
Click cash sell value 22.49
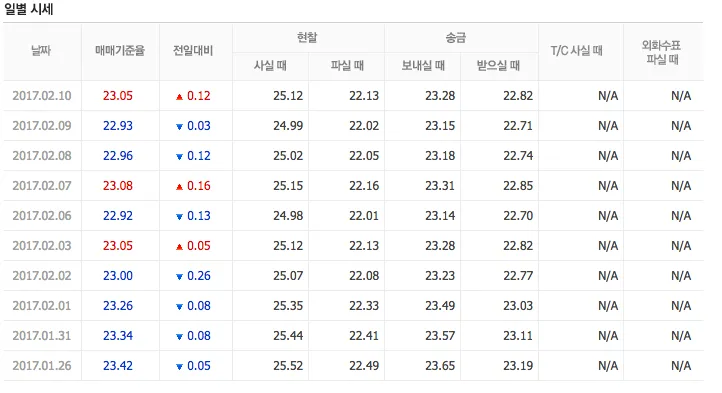coord(364,365)
